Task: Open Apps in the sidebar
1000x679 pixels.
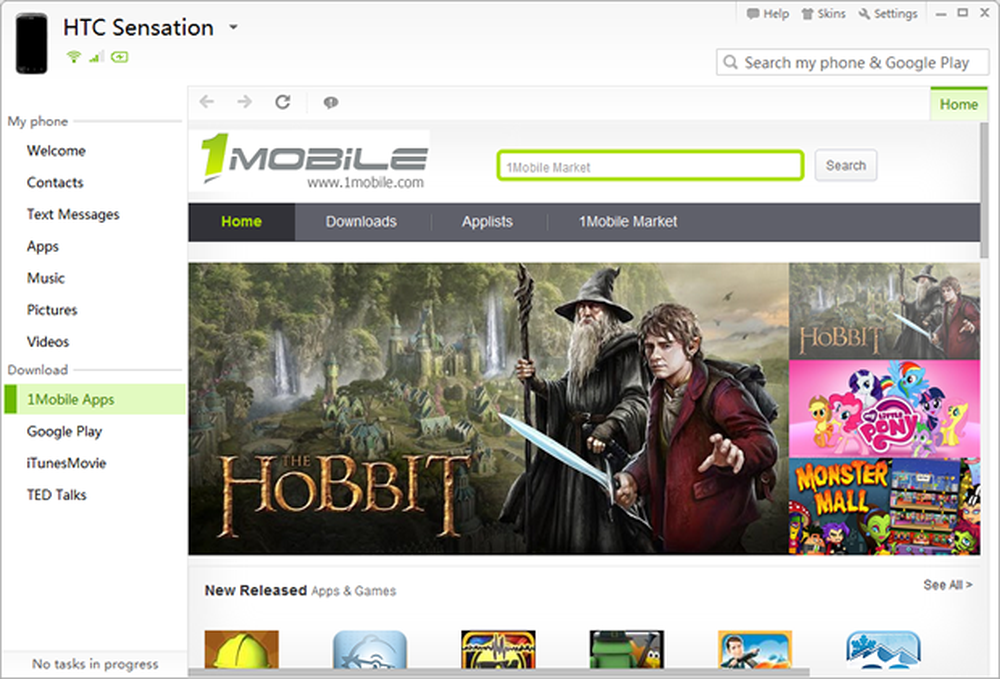Action: pyautogui.click(x=43, y=247)
